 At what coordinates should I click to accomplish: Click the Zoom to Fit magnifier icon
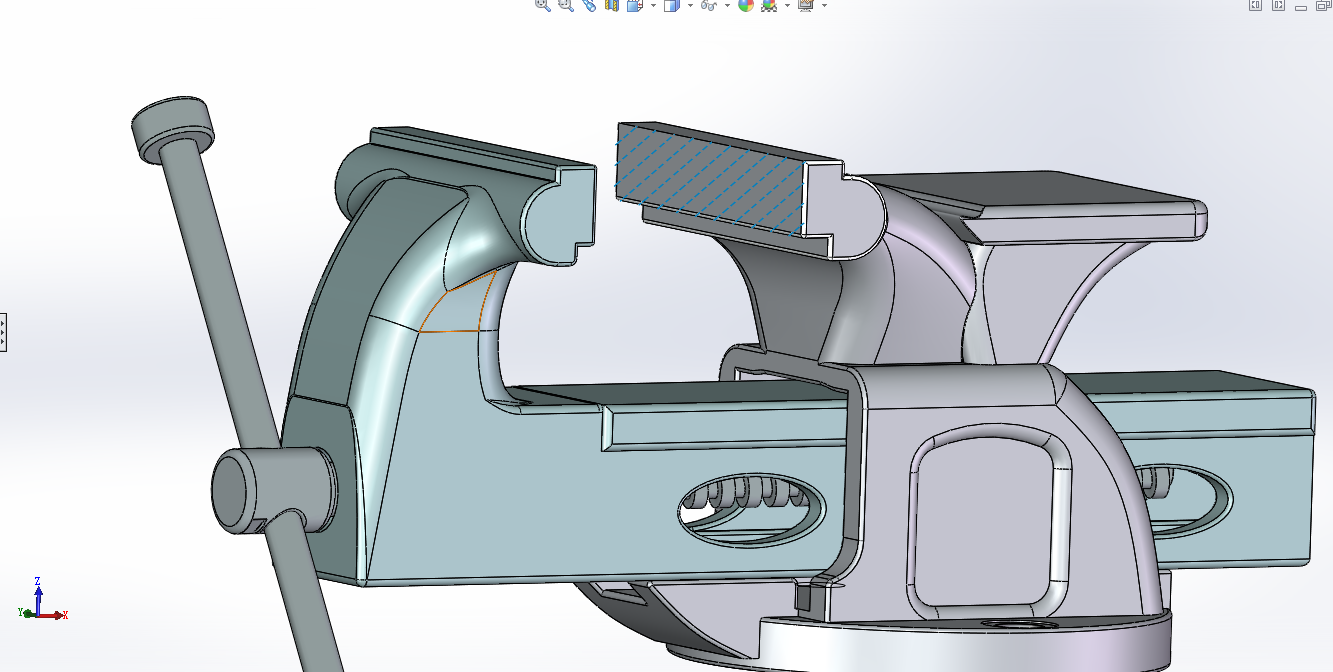coord(543,4)
